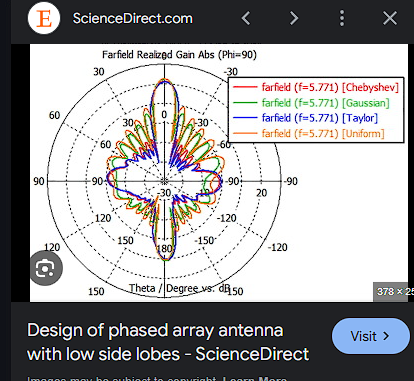The height and width of the screenshot is (381, 414).
Task: Click the Uniform legend entry in the plot
Action: pyautogui.click(x=309, y=133)
